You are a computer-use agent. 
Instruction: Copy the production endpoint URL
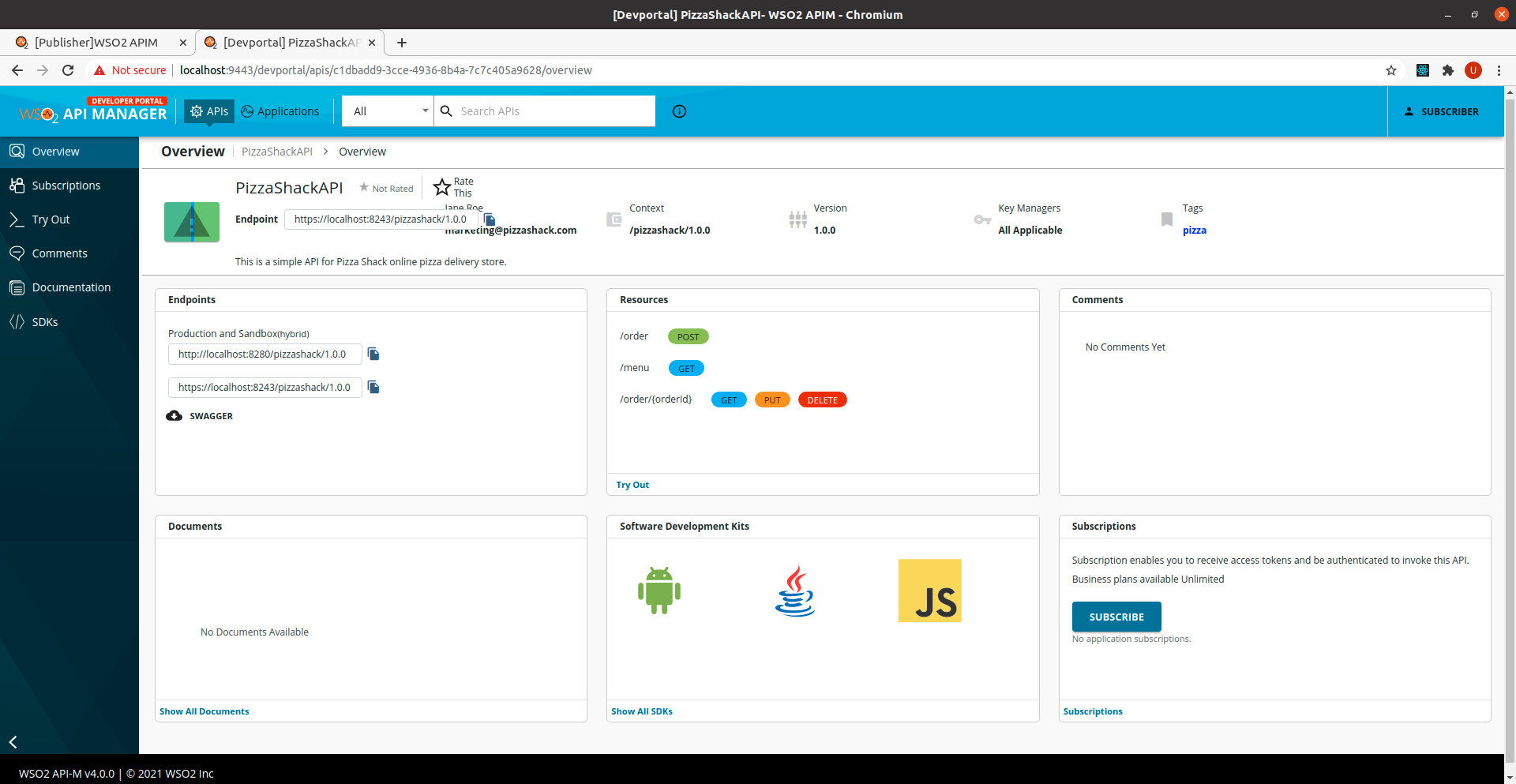pos(373,354)
